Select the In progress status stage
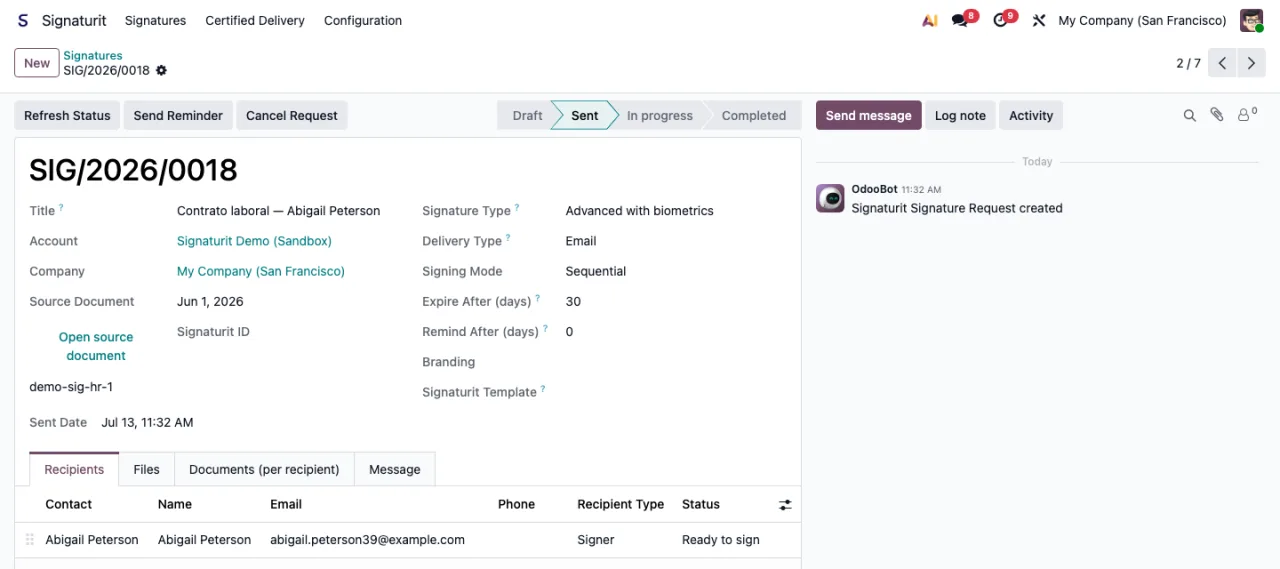 point(660,116)
